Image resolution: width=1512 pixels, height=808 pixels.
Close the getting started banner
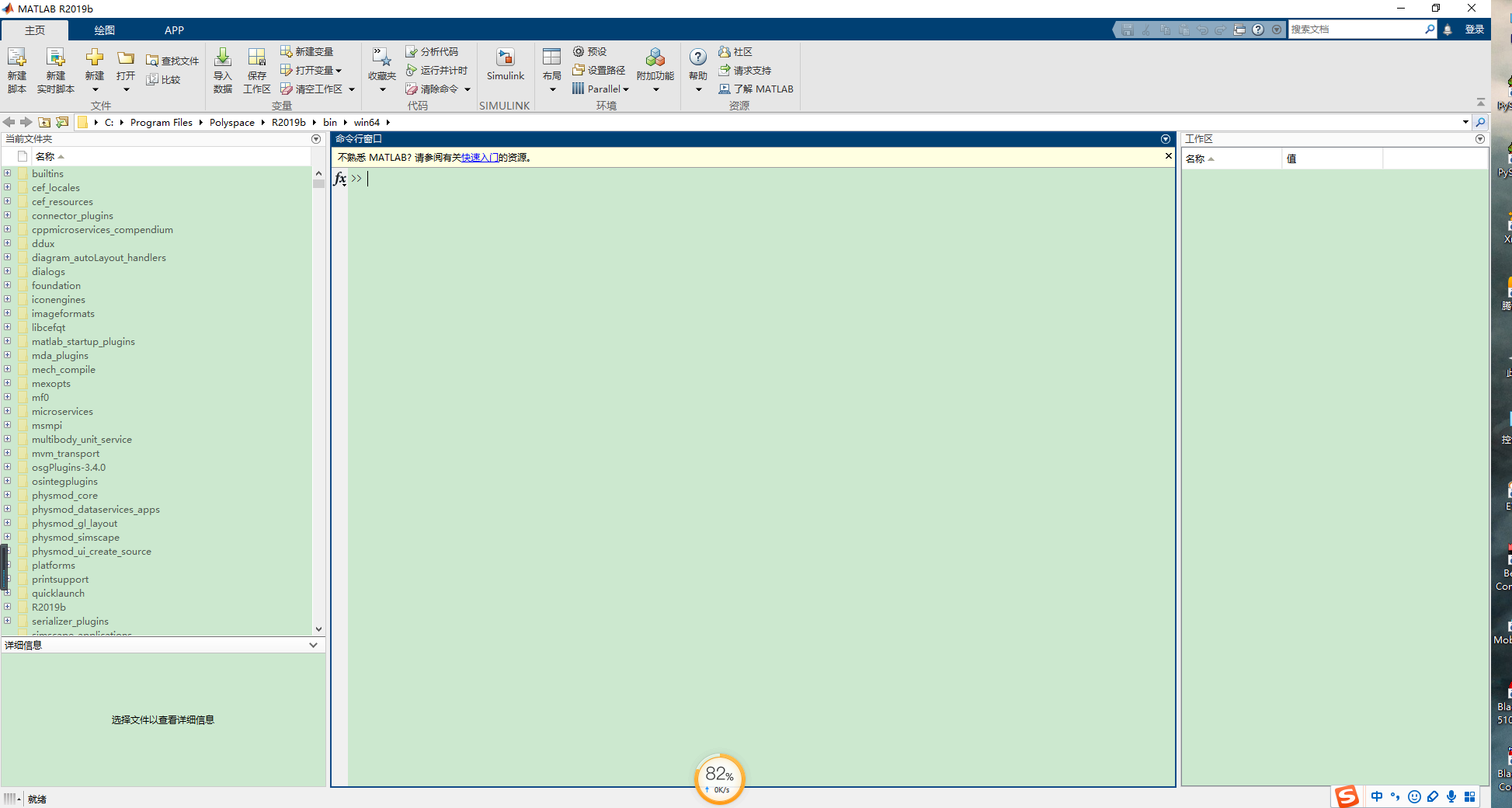(1168, 156)
